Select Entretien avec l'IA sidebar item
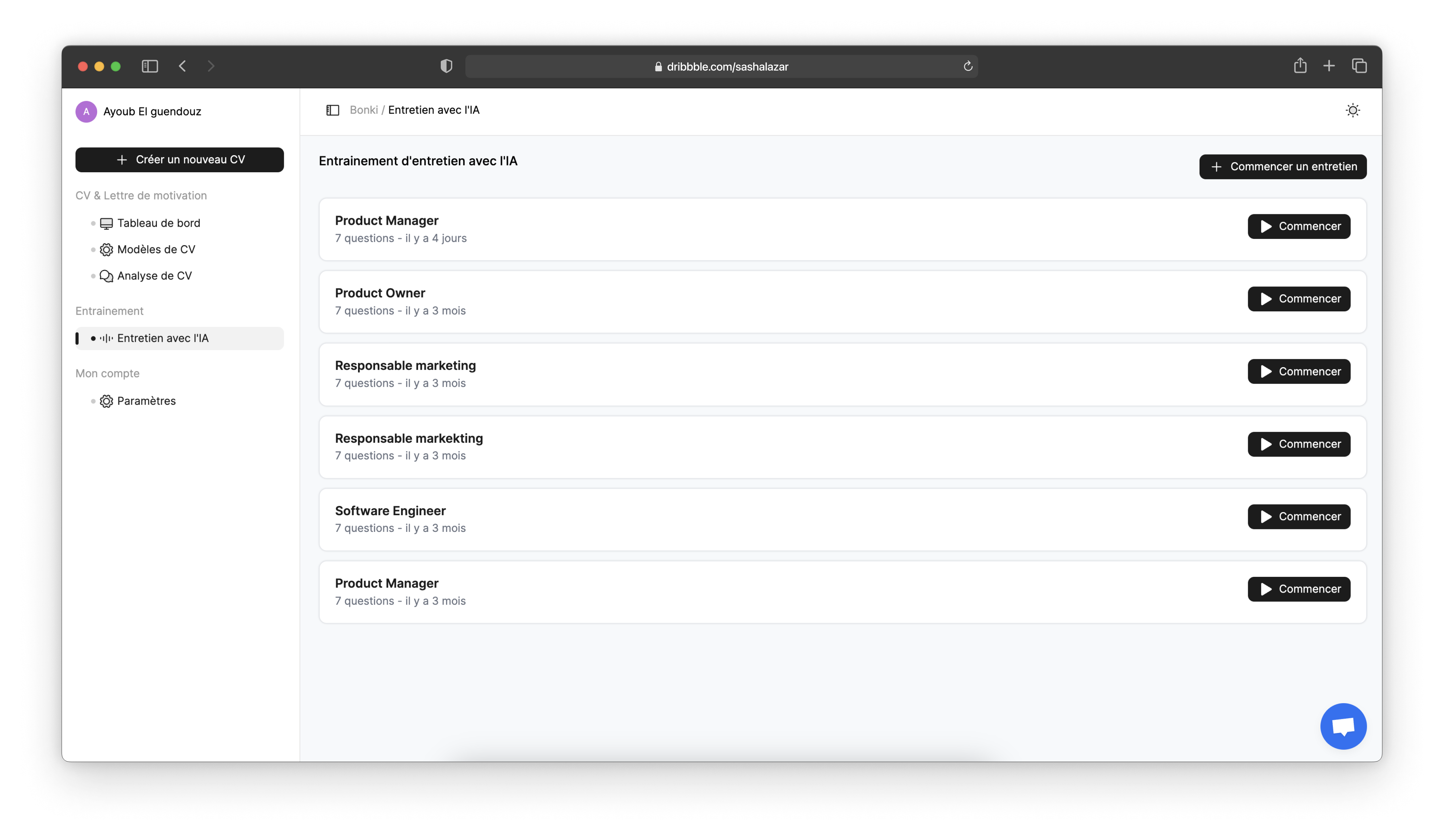Image resolution: width=1444 pixels, height=840 pixels. click(180, 338)
